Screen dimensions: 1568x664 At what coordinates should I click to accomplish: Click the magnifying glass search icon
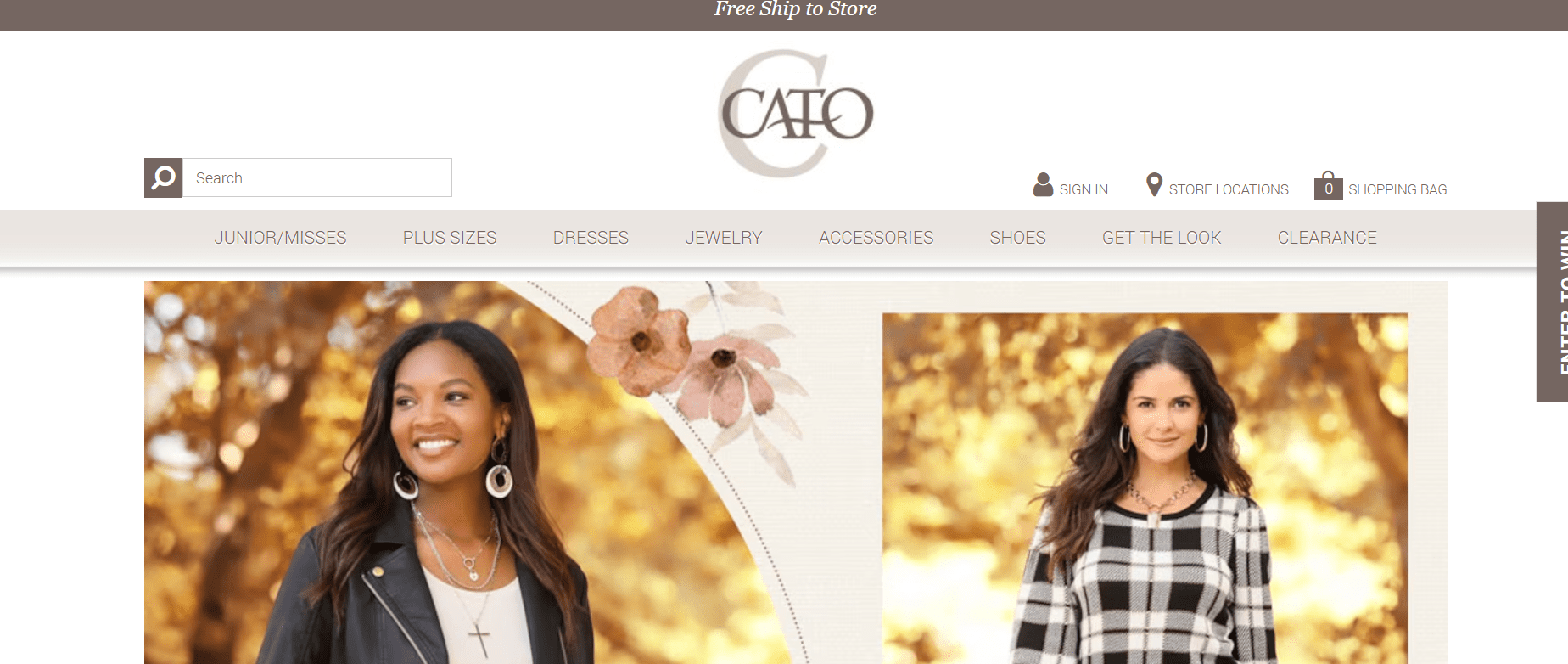(164, 178)
